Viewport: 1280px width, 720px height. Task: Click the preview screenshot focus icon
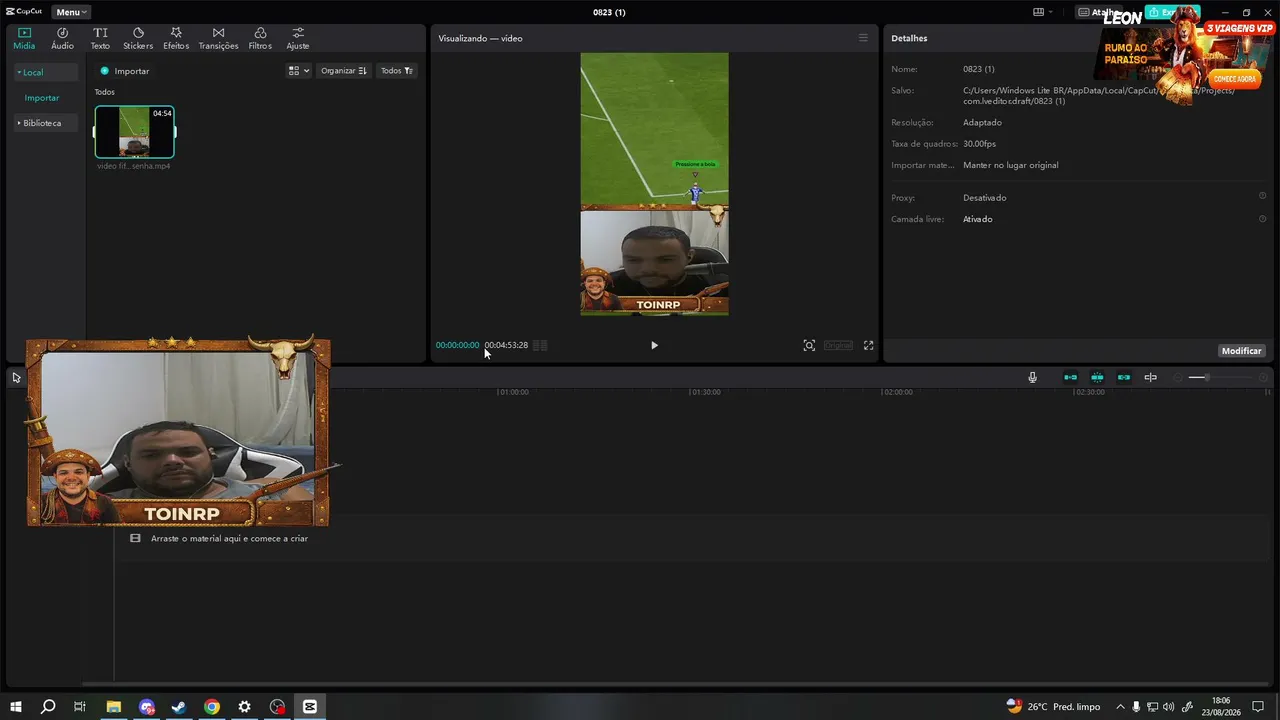(809, 345)
